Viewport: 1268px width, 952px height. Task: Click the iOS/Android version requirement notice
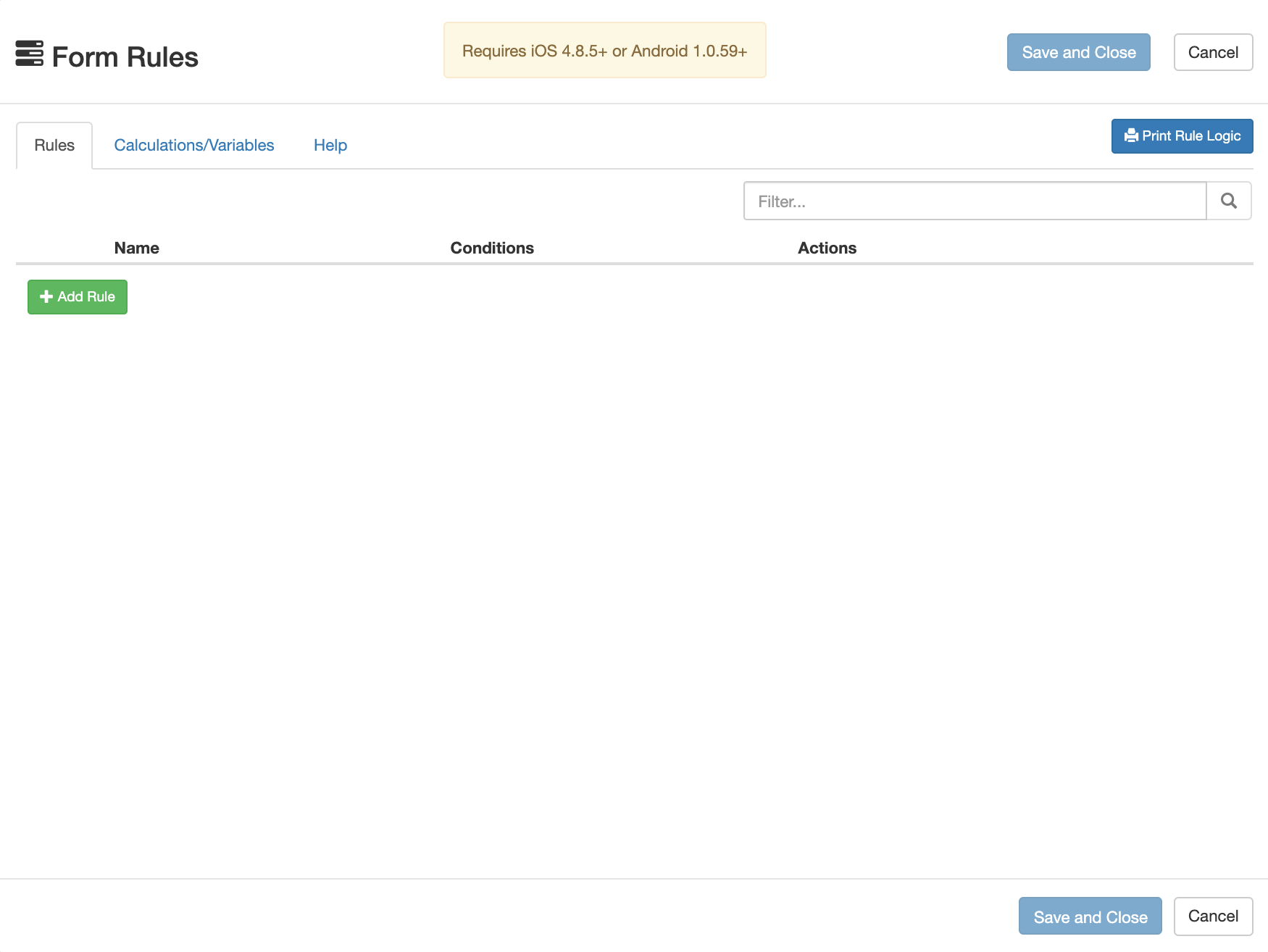pos(604,51)
